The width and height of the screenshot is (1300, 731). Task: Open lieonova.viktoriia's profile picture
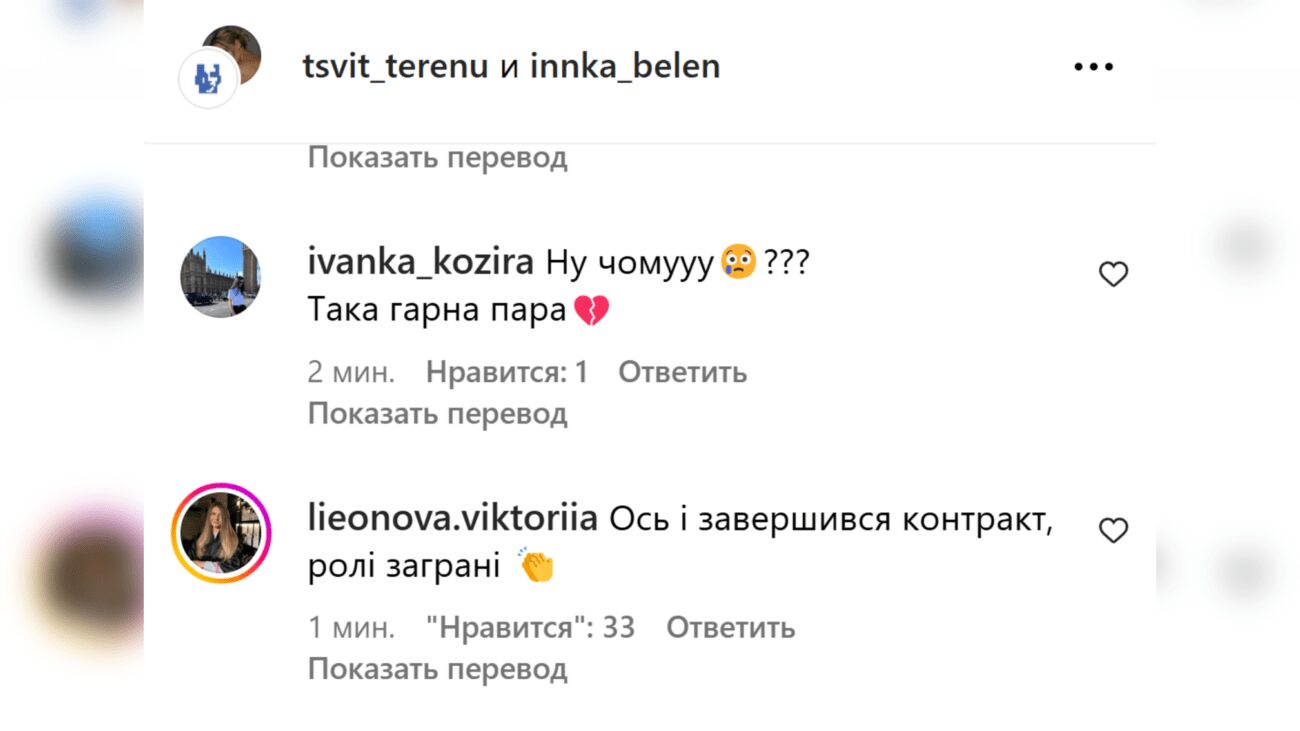(220, 533)
